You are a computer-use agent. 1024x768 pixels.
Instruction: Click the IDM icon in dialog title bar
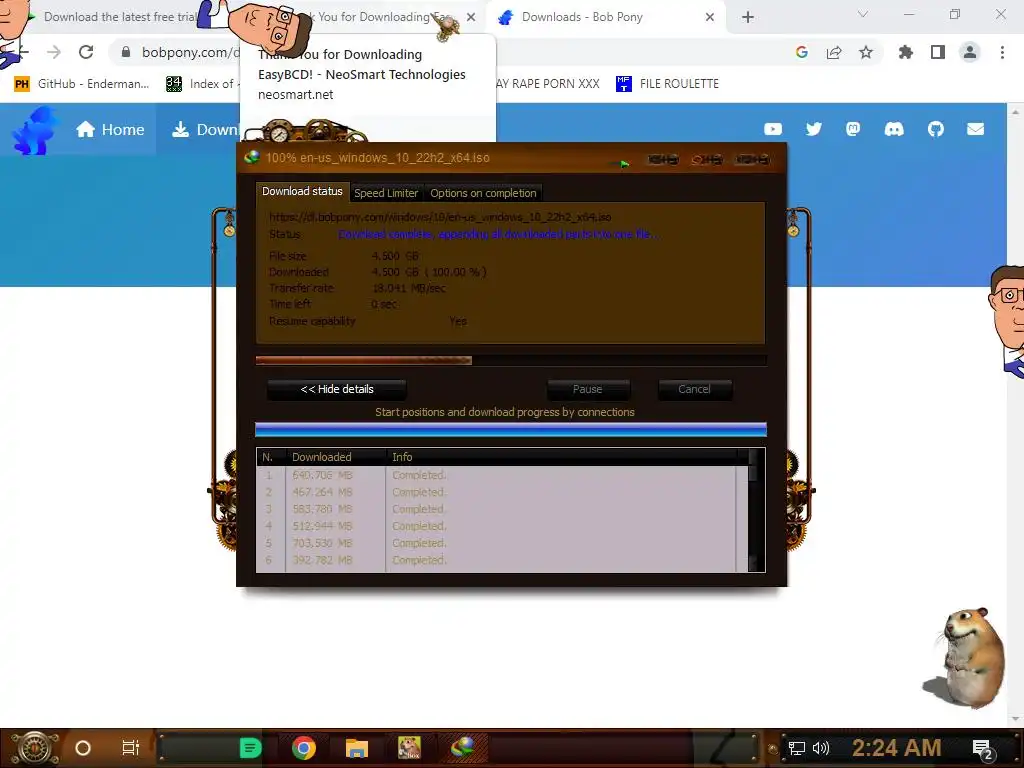tap(252, 157)
